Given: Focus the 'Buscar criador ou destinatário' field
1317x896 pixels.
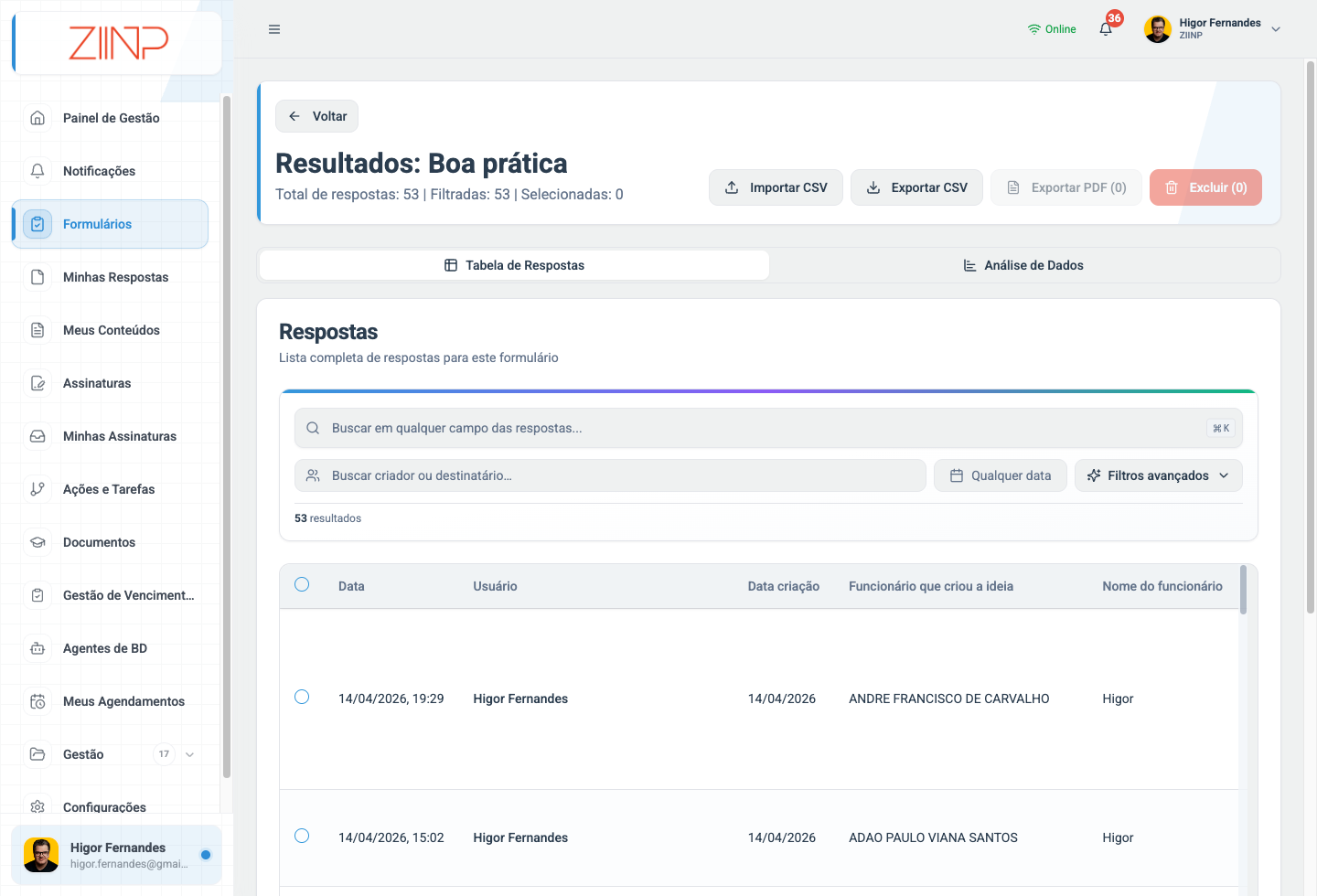Looking at the screenshot, I should [x=610, y=475].
